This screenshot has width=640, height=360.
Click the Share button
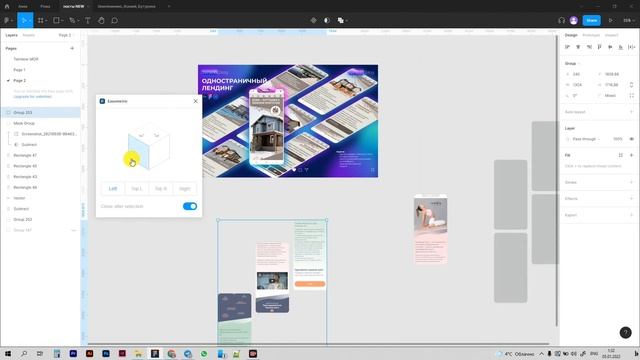pyautogui.click(x=591, y=20)
